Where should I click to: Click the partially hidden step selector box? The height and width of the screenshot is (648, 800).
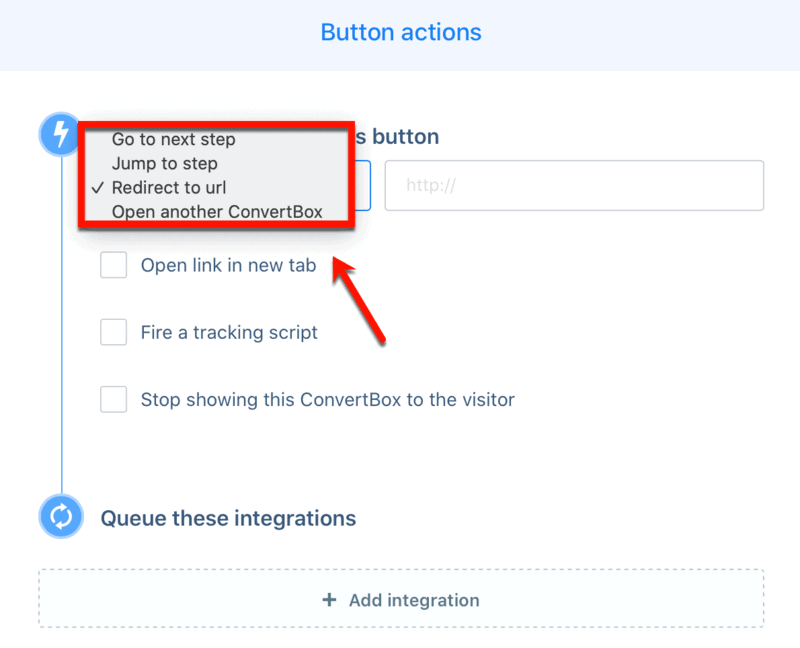[x=365, y=185]
